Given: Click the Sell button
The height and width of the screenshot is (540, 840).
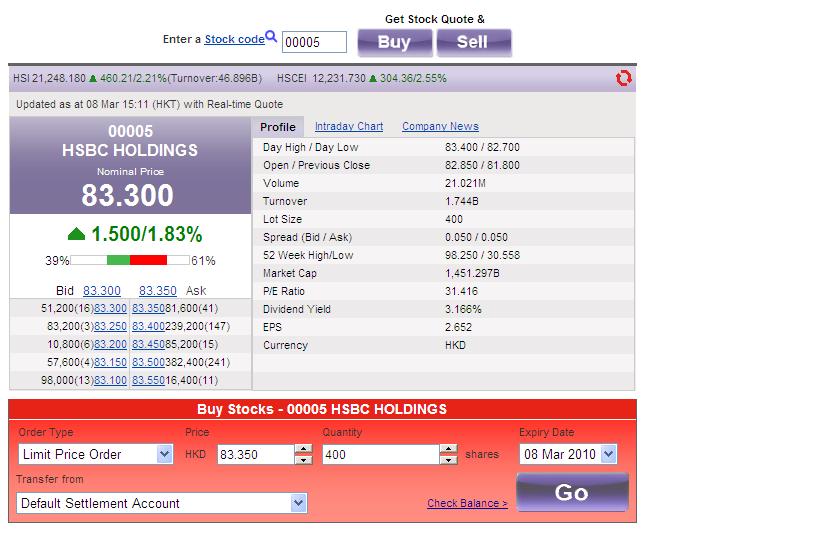Looking at the screenshot, I should click(474, 42).
